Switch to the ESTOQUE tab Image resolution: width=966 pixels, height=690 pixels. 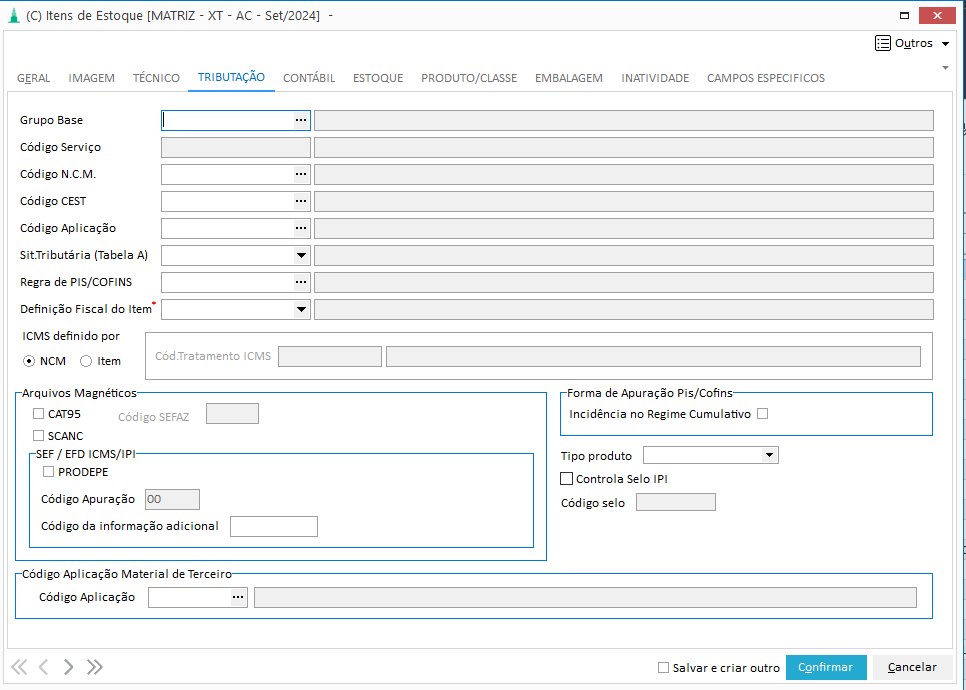tap(378, 78)
